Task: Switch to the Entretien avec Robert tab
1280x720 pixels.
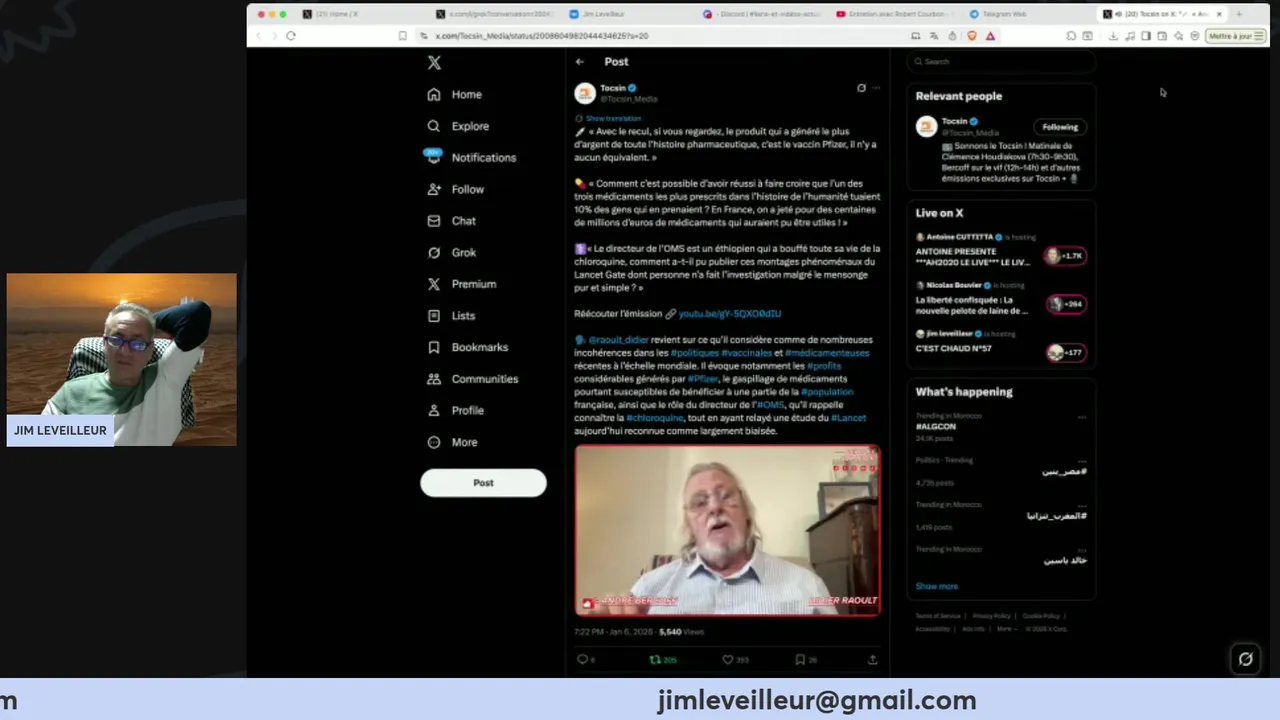Action: coord(894,14)
